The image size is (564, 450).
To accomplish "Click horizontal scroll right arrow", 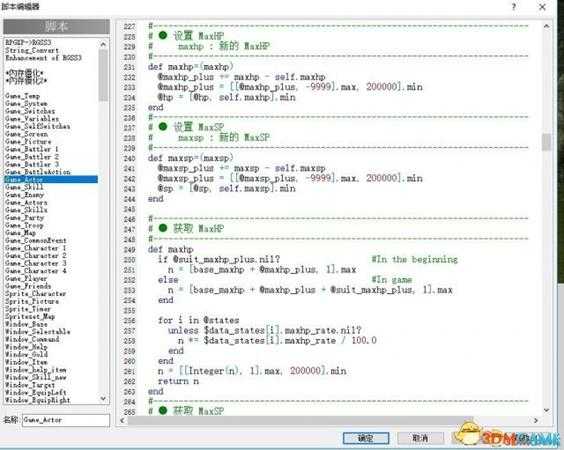I will (536, 420).
